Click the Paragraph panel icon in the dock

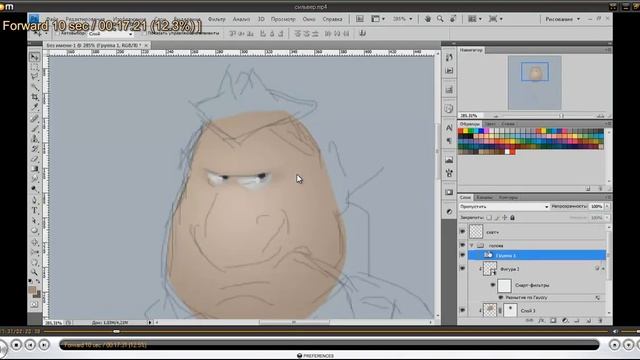coord(449,141)
